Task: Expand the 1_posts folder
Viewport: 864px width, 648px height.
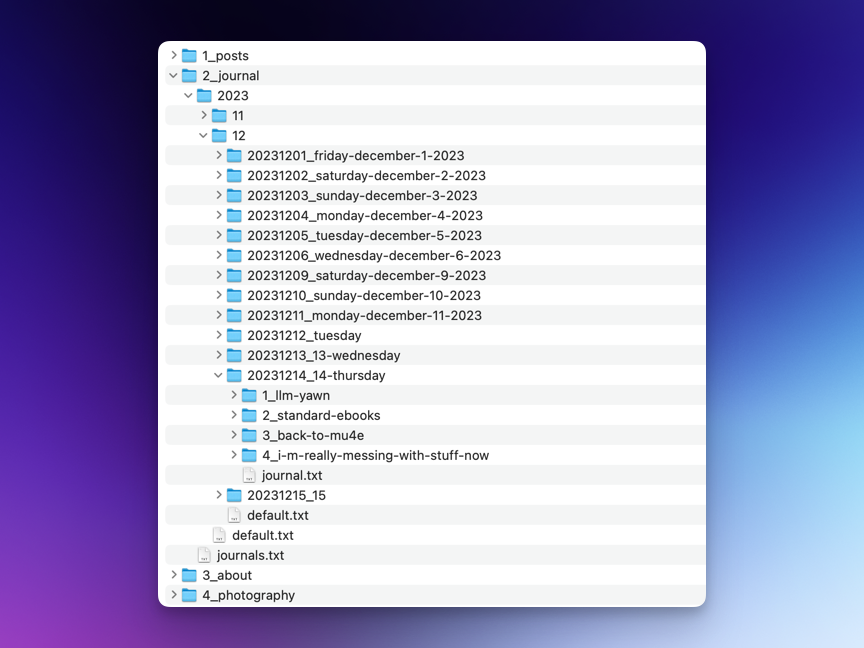Action: [173, 55]
